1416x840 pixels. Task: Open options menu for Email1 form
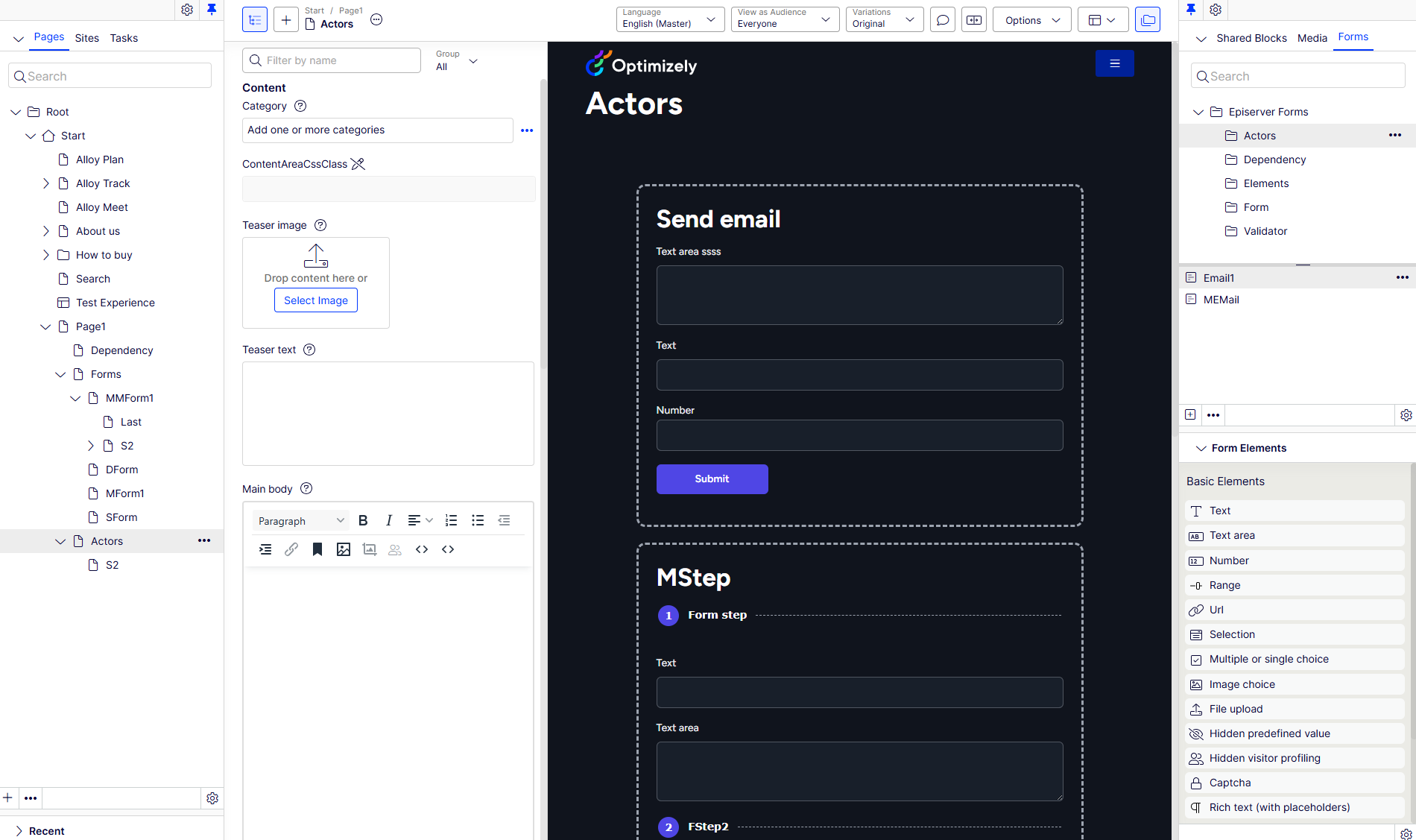click(x=1403, y=277)
